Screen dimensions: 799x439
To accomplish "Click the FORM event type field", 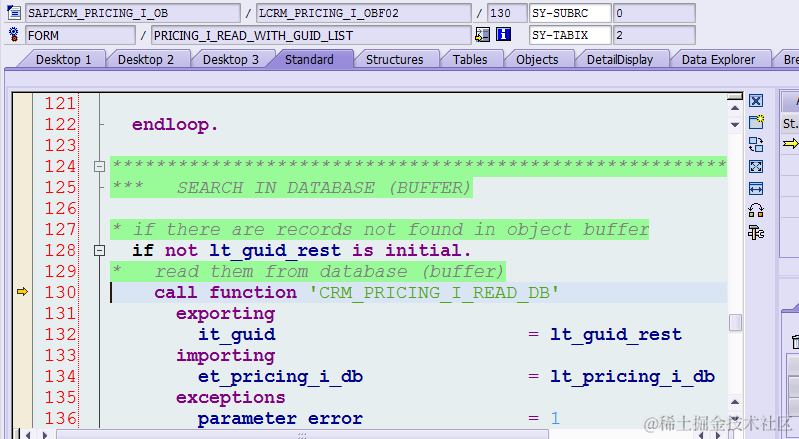I will [81, 35].
